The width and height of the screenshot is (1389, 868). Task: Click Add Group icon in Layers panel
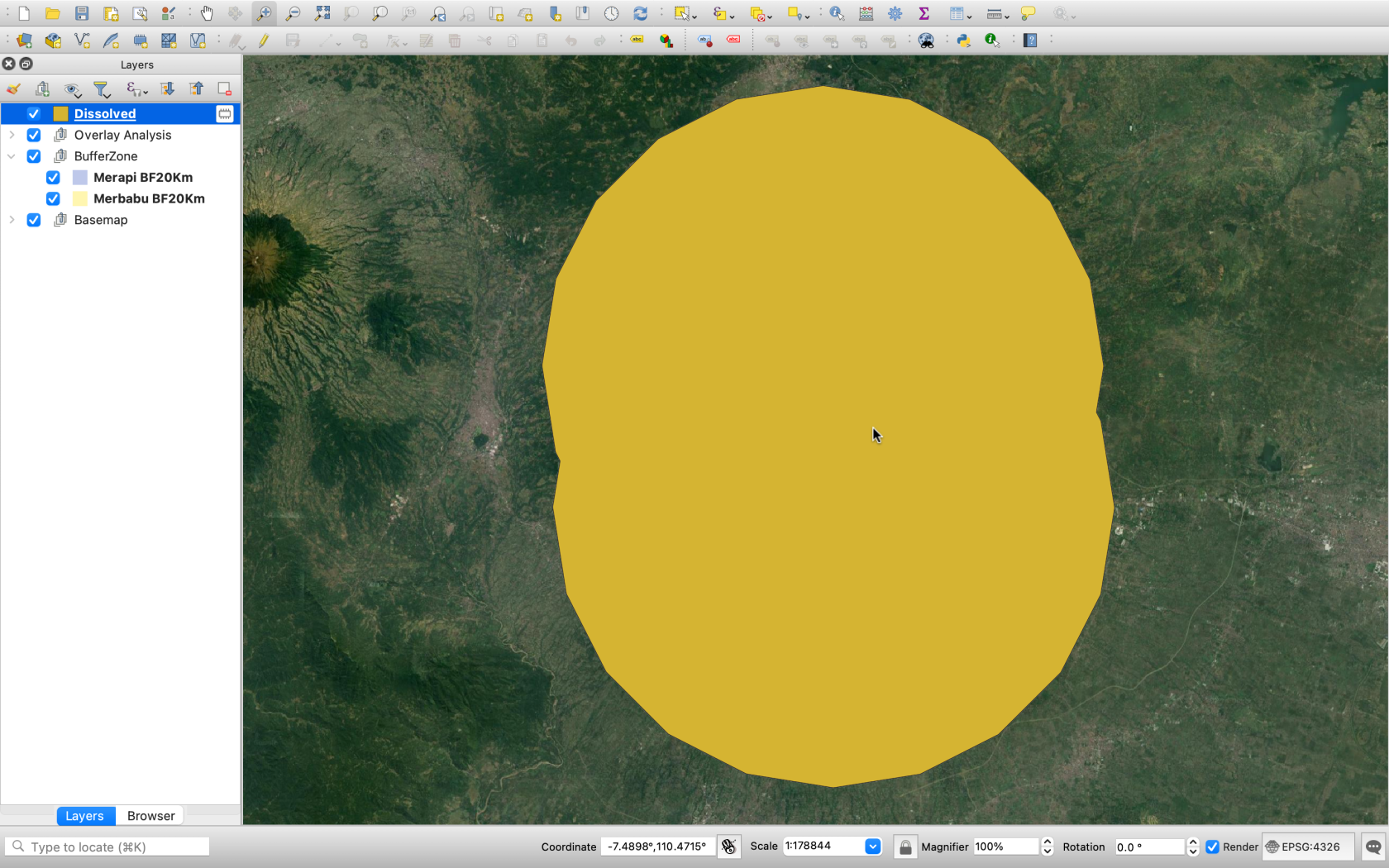pyautogui.click(x=42, y=88)
